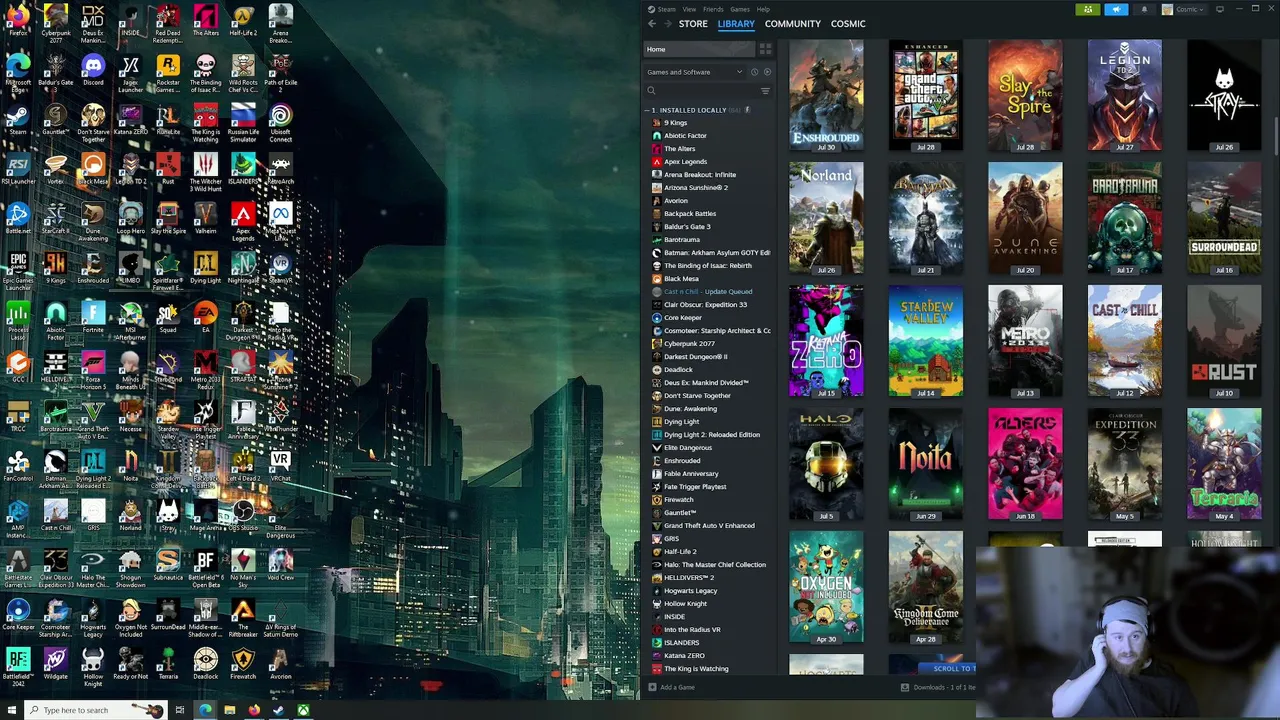This screenshot has height=720, width=1280.
Task: Open Steam notifications bell
Action: tap(1144, 9)
